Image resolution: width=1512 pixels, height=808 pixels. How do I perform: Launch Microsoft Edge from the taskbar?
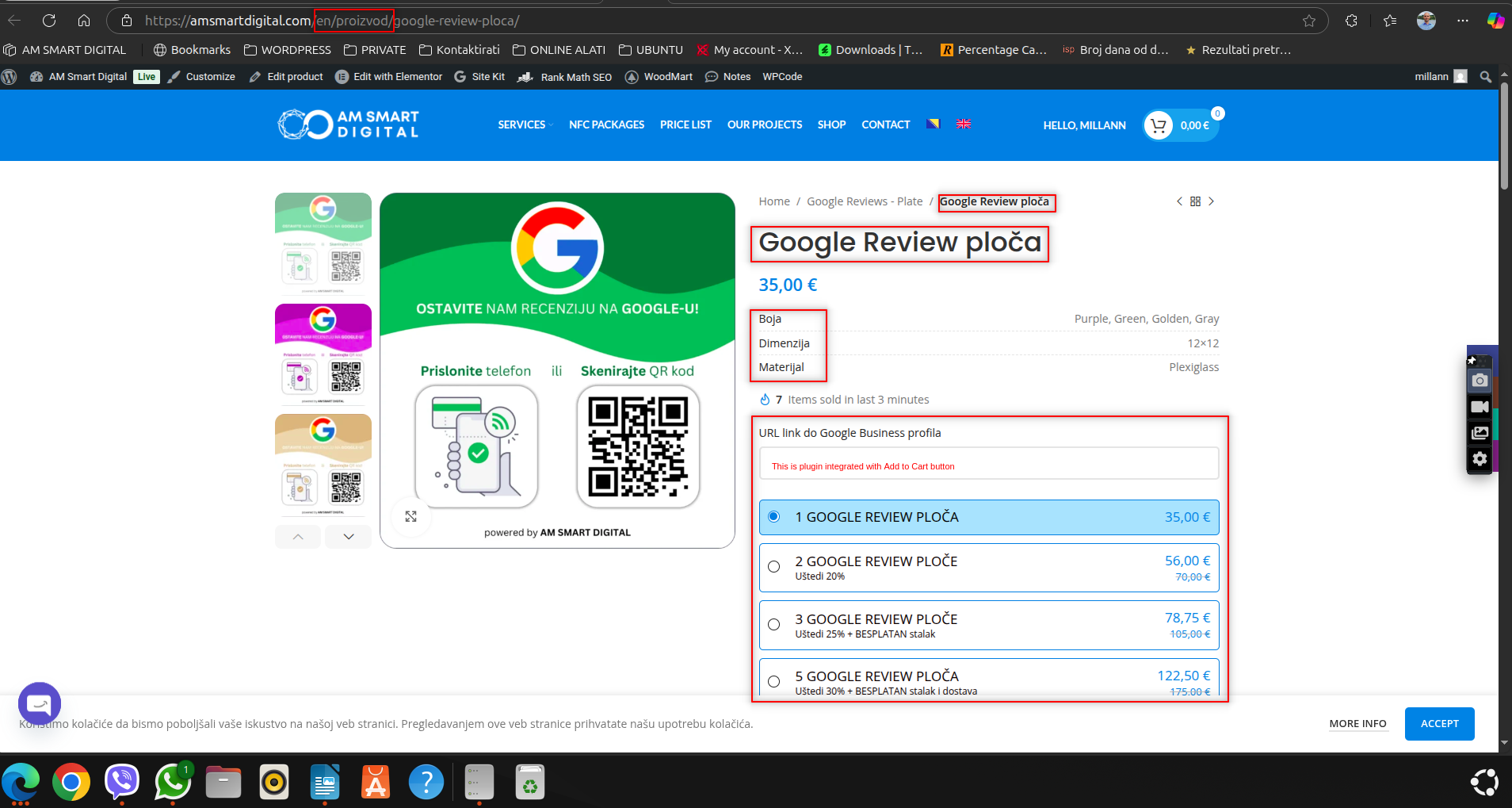tap(21, 783)
